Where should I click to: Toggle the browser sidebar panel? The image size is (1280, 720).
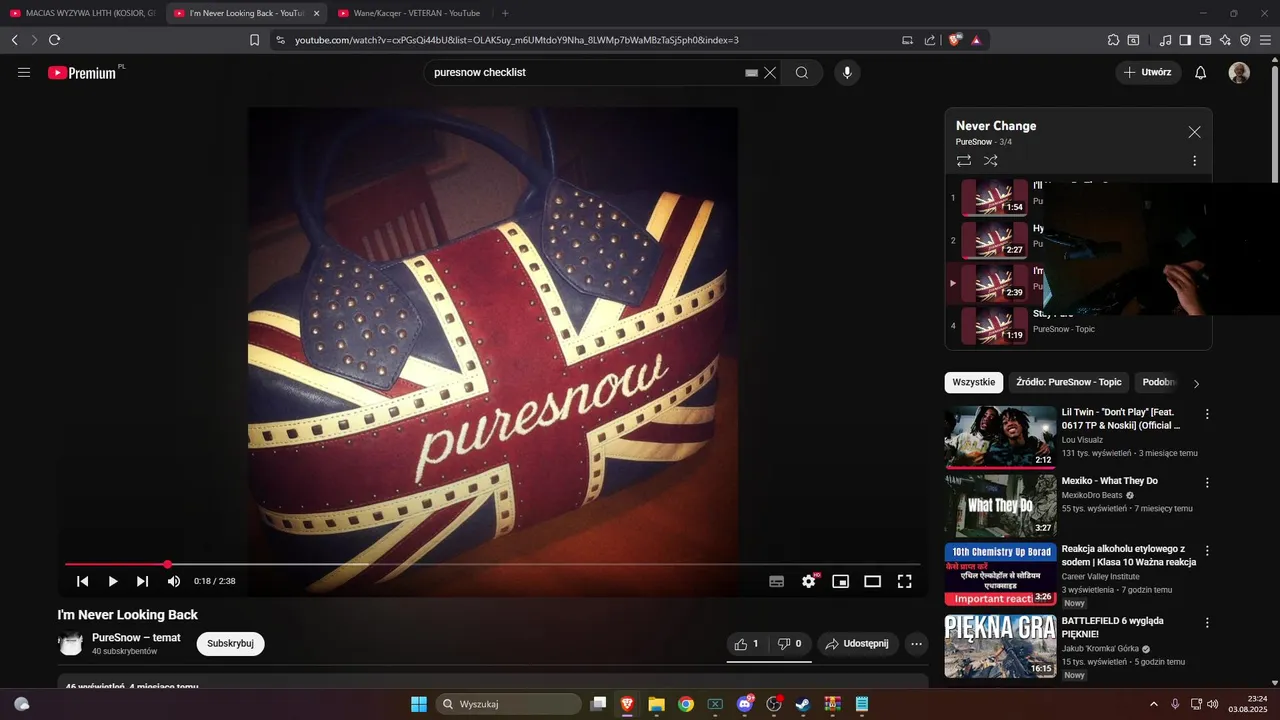coord(1185,40)
